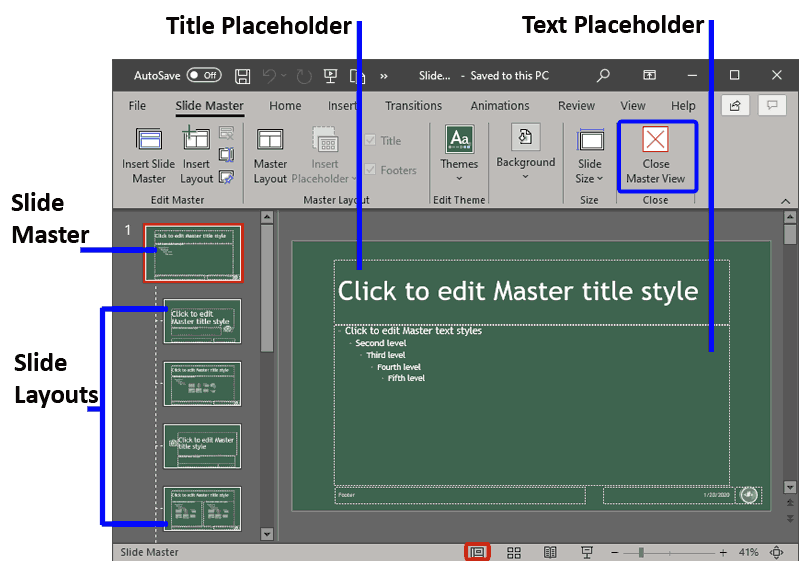The height and width of the screenshot is (561, 799).
Task: Click the Share button in ribbon
Action: coord(735,105)
